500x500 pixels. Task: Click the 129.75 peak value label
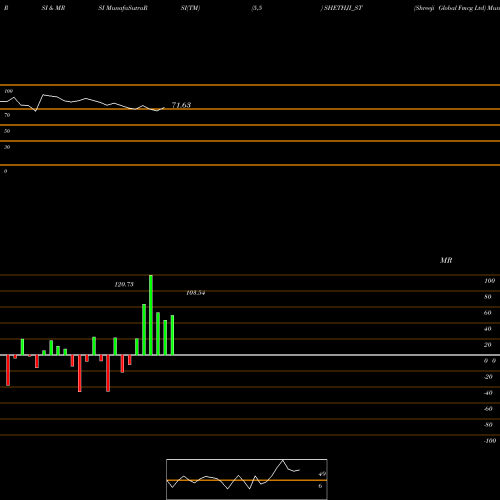[x=124, y=284]
